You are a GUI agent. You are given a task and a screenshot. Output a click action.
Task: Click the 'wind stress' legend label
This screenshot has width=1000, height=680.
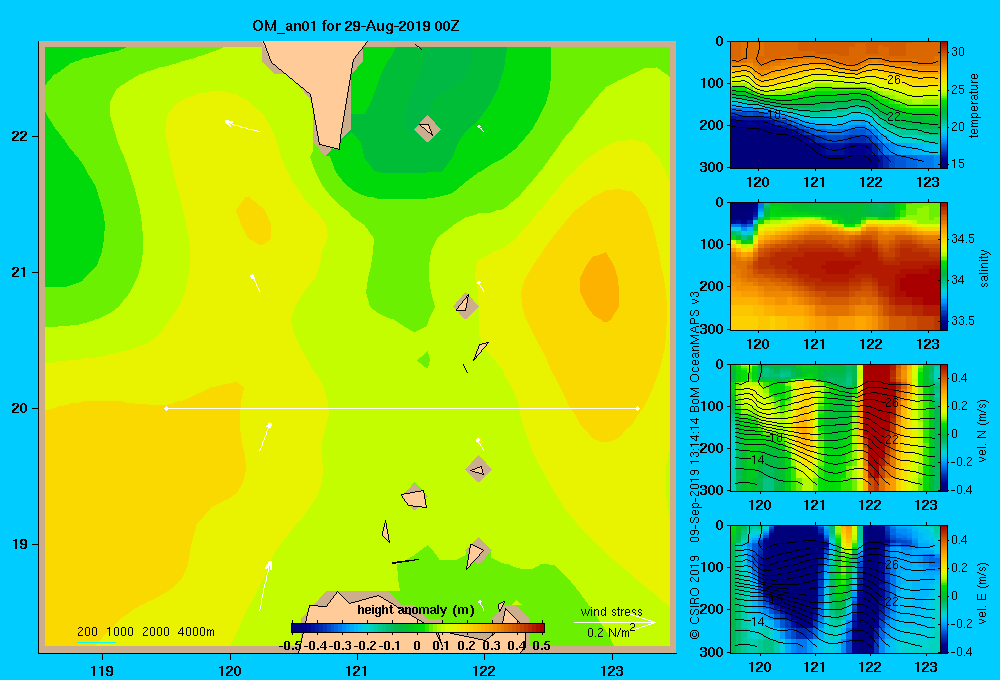point(612,611)
